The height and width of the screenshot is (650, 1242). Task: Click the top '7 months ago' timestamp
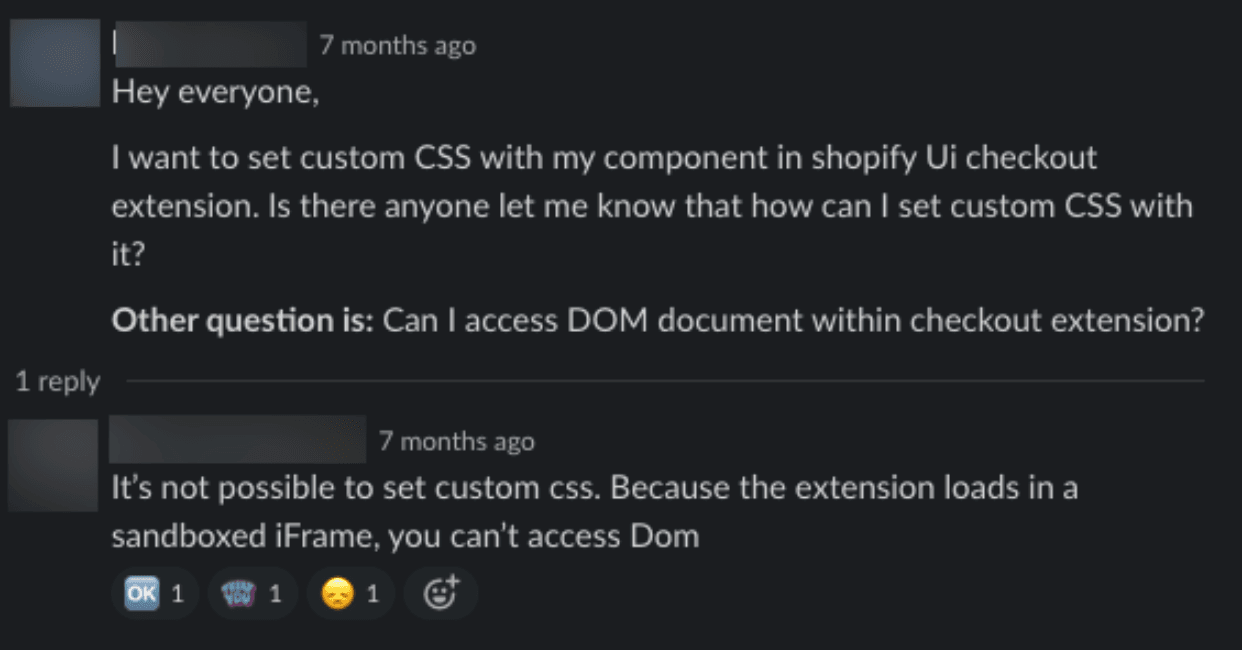[397, 44]
